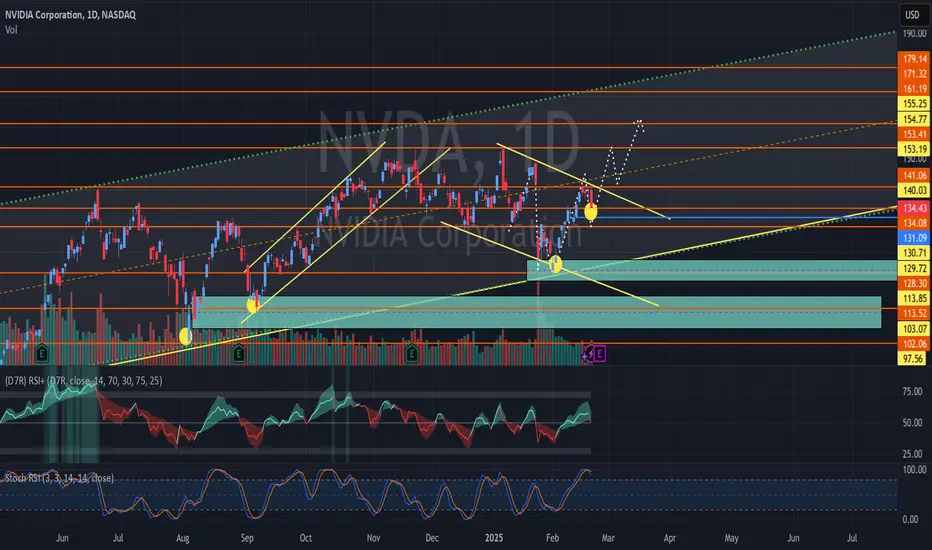Click the 0.00 Stoch RSI scale value
The width and height of the screenshot is (932, 550).
[x=910, y=520]
